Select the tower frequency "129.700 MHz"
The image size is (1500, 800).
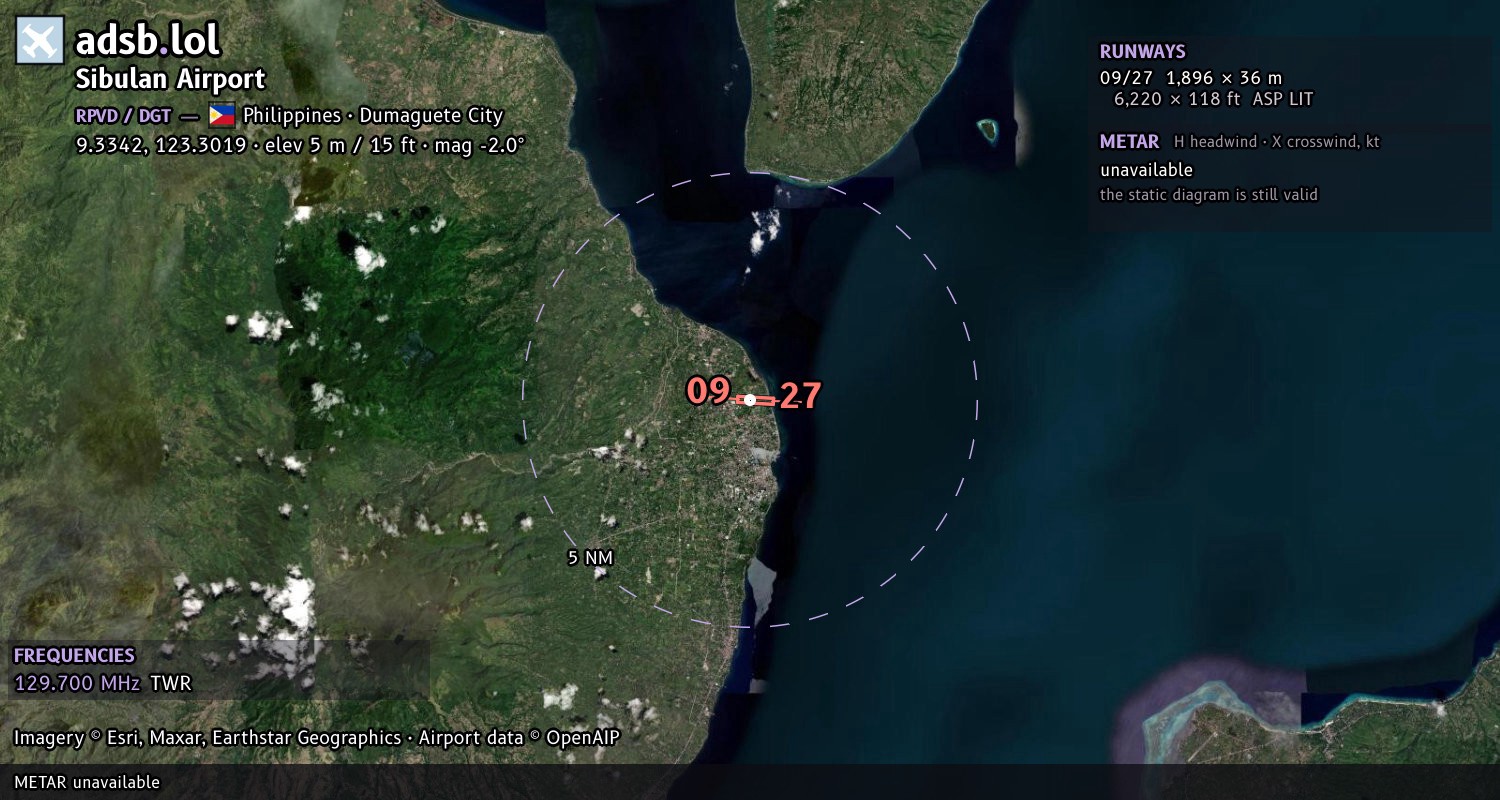point(77,684)
